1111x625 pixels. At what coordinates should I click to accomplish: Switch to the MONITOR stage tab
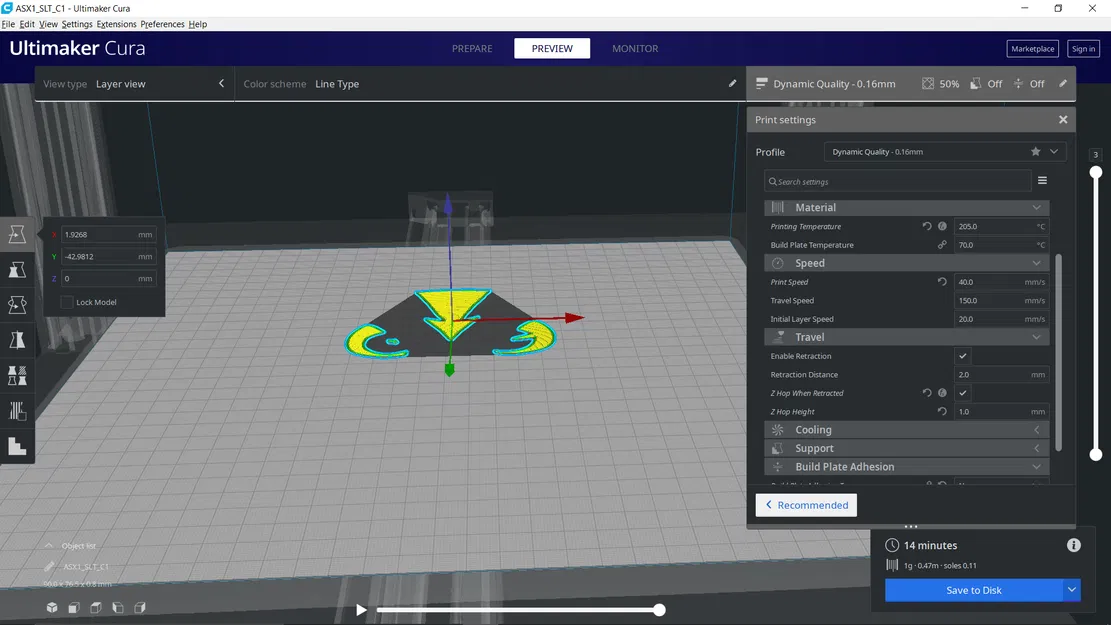tap(635, 48)
